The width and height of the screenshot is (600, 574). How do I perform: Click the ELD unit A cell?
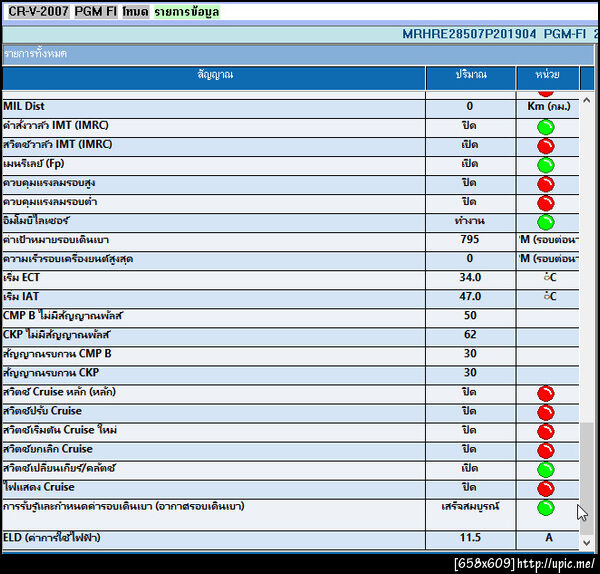click(549, 538)
